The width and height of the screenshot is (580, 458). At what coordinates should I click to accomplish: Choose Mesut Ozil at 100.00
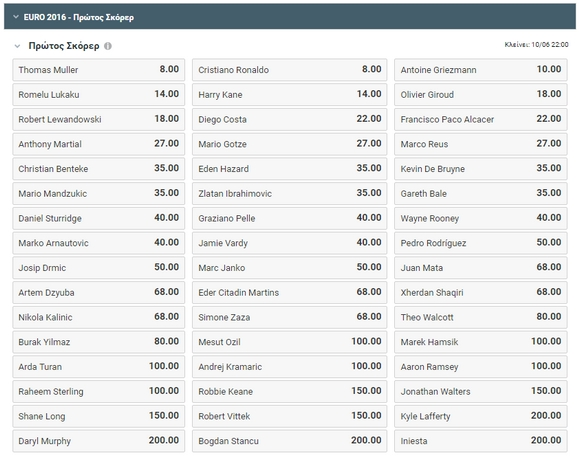point(289,342)
